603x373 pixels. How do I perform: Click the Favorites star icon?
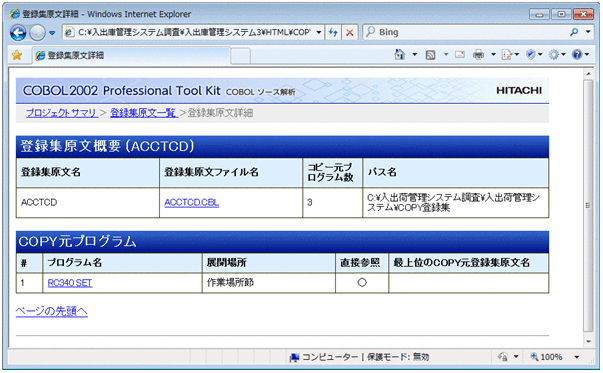pos(17,55)
